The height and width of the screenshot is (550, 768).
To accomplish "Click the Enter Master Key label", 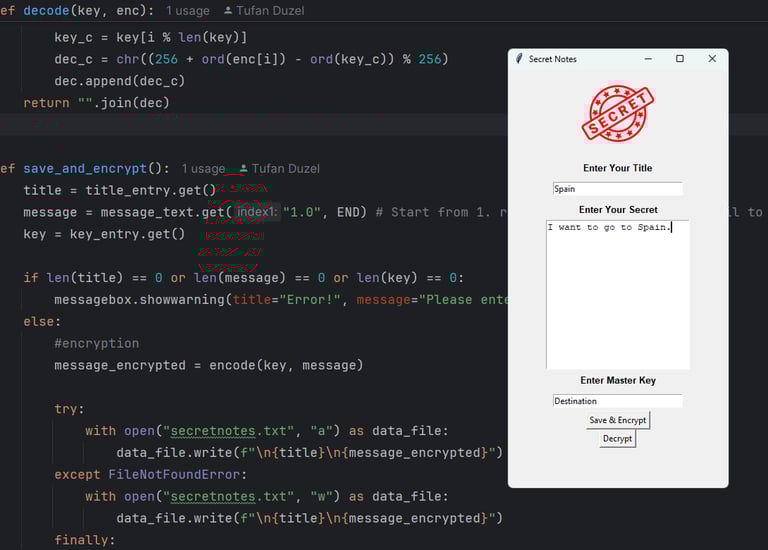I will pos(618,381).
